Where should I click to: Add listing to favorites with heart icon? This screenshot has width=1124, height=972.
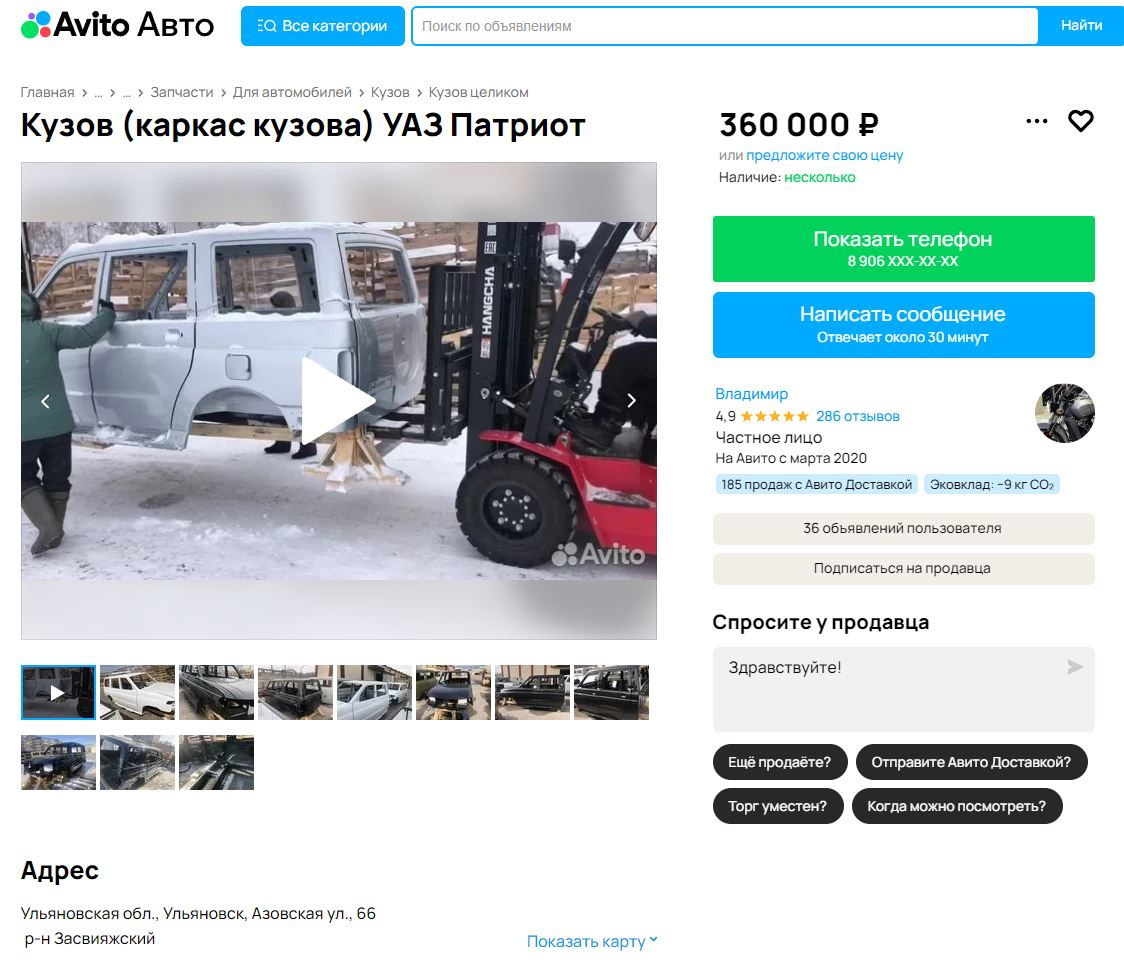[x=1080, y=121]
